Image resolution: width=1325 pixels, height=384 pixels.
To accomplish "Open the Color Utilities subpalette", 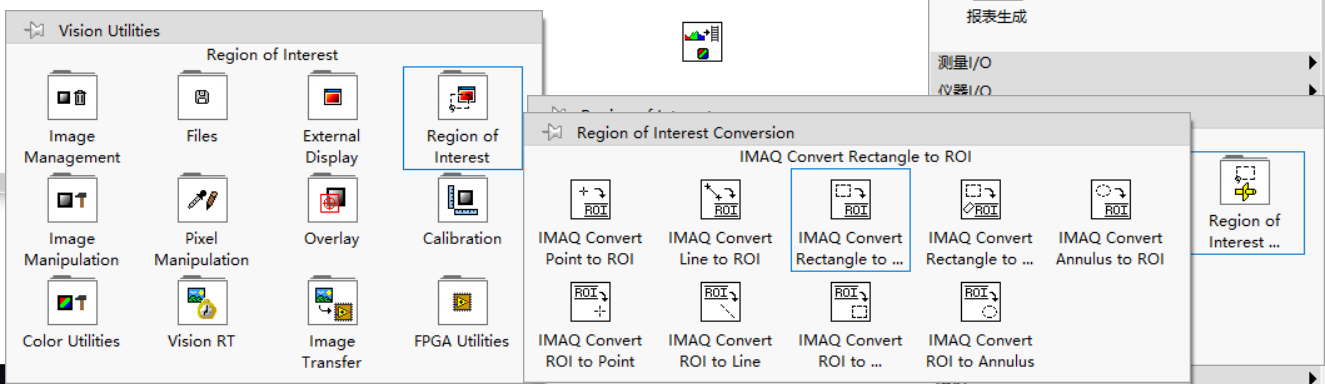I will 72,302.
